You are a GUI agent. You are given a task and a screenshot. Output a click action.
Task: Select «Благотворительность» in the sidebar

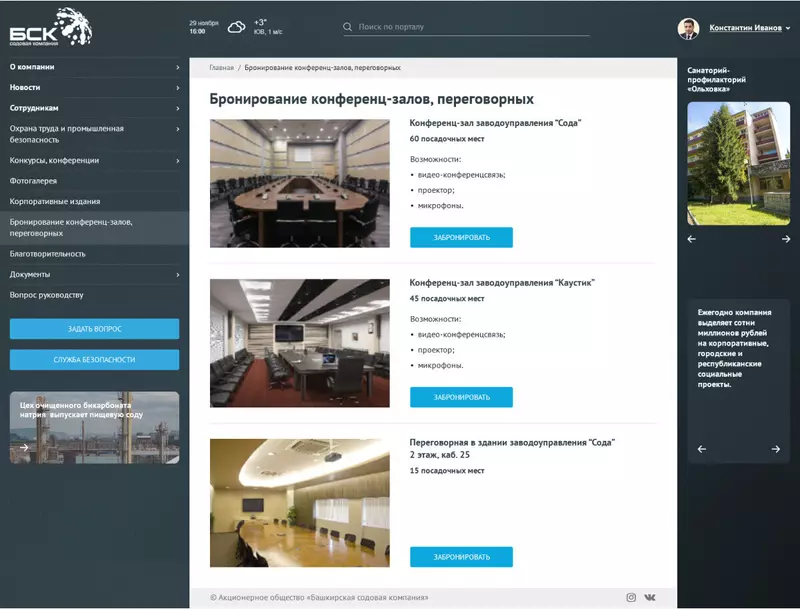(x=48, y=254)
